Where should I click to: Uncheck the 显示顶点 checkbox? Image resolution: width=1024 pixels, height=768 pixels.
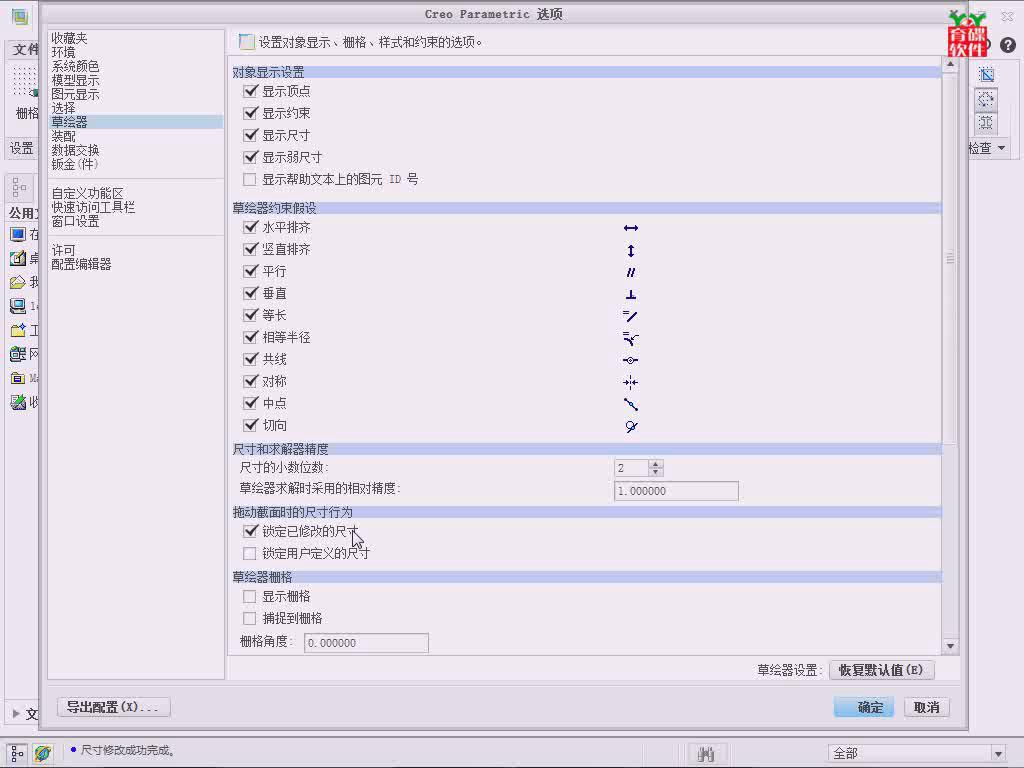point(250,91)
